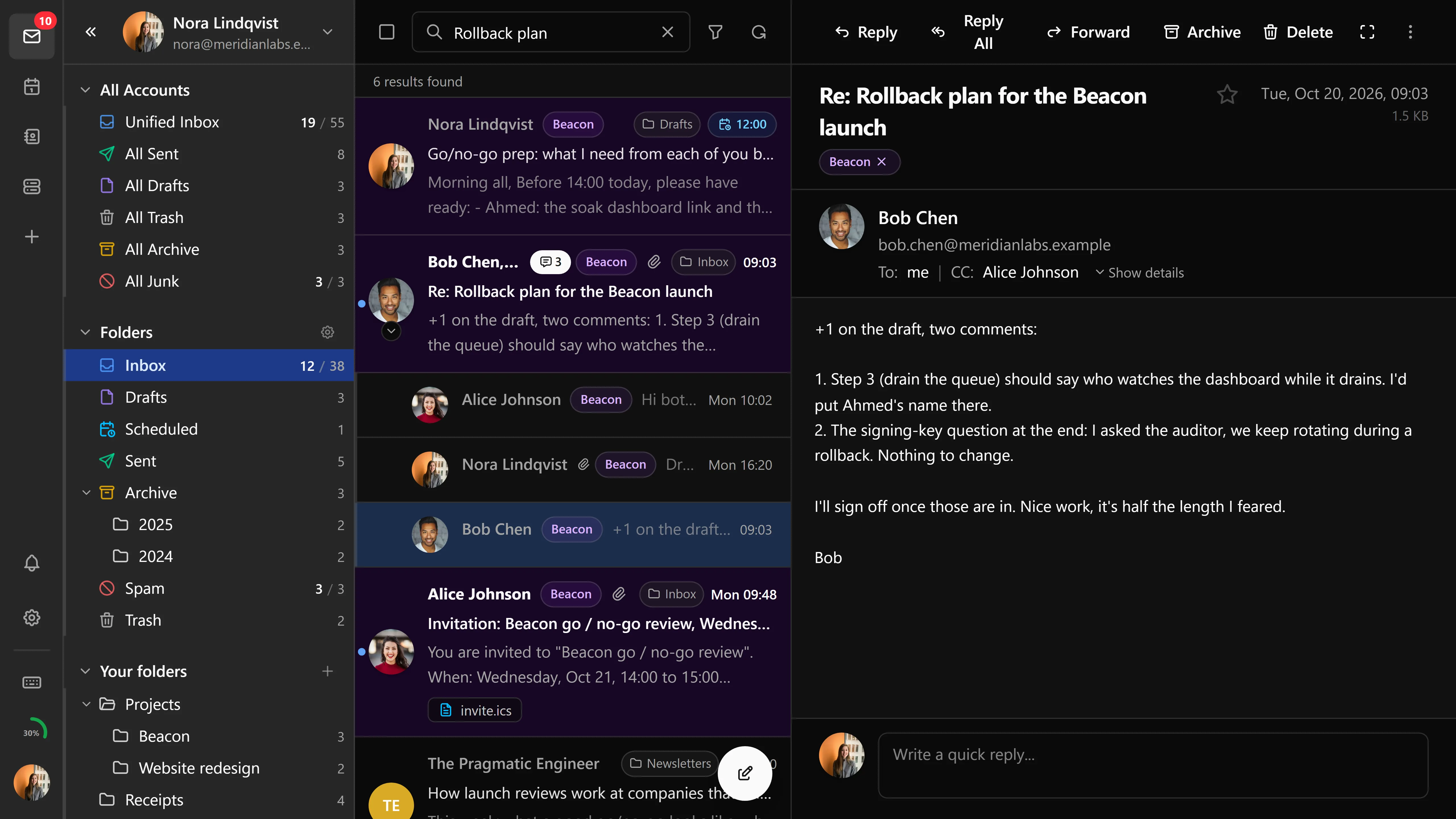Collapse the Your folders section
Viewport: 1456px width, 819px height.
pos(85,671)
